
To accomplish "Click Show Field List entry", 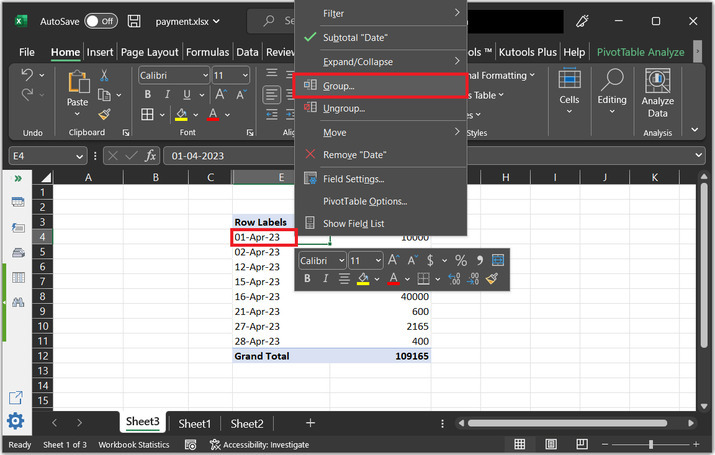I will tap(380, 223).
